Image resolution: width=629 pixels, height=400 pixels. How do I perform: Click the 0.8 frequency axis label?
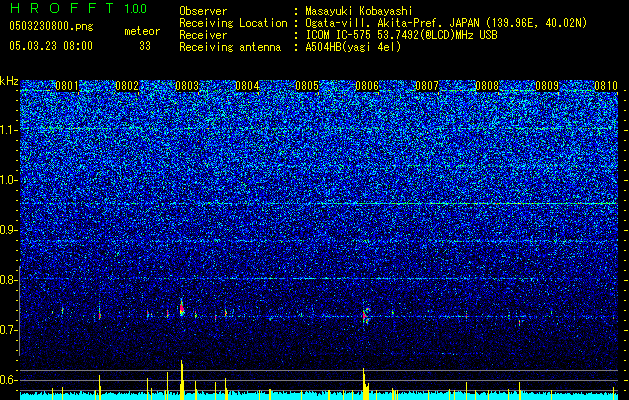(8, 280)
